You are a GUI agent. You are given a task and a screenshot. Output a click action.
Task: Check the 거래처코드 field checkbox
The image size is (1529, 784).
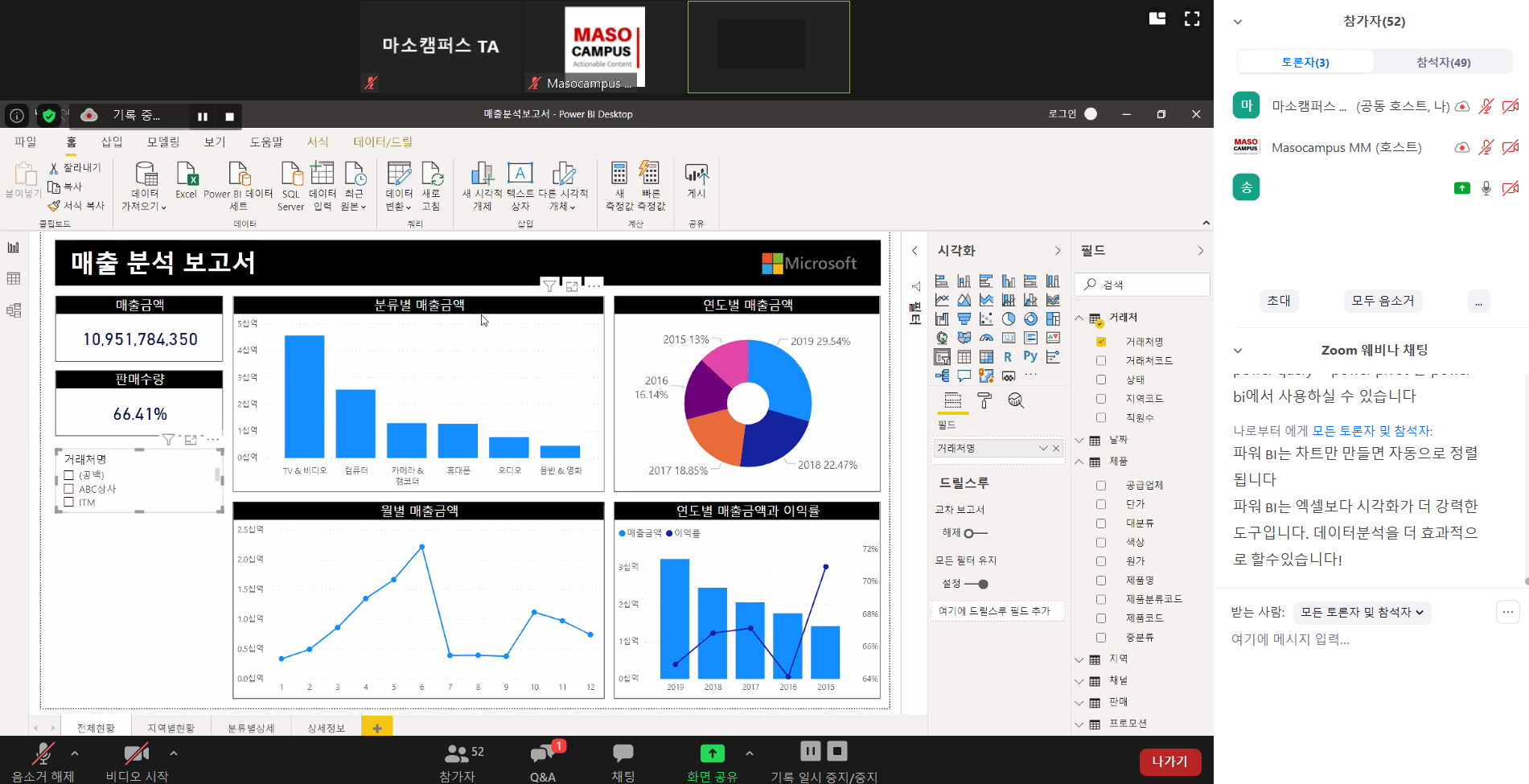[x=1101, y=361]
